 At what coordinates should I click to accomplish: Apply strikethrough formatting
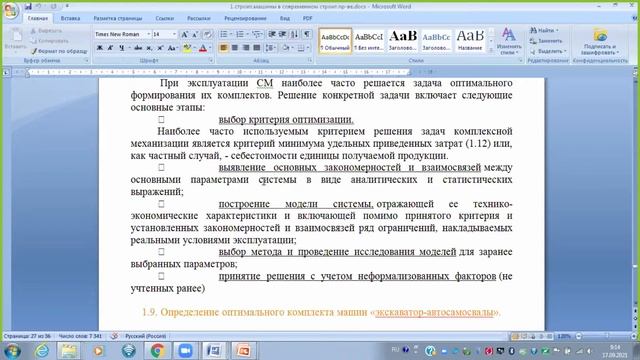(x=138, y=48)
